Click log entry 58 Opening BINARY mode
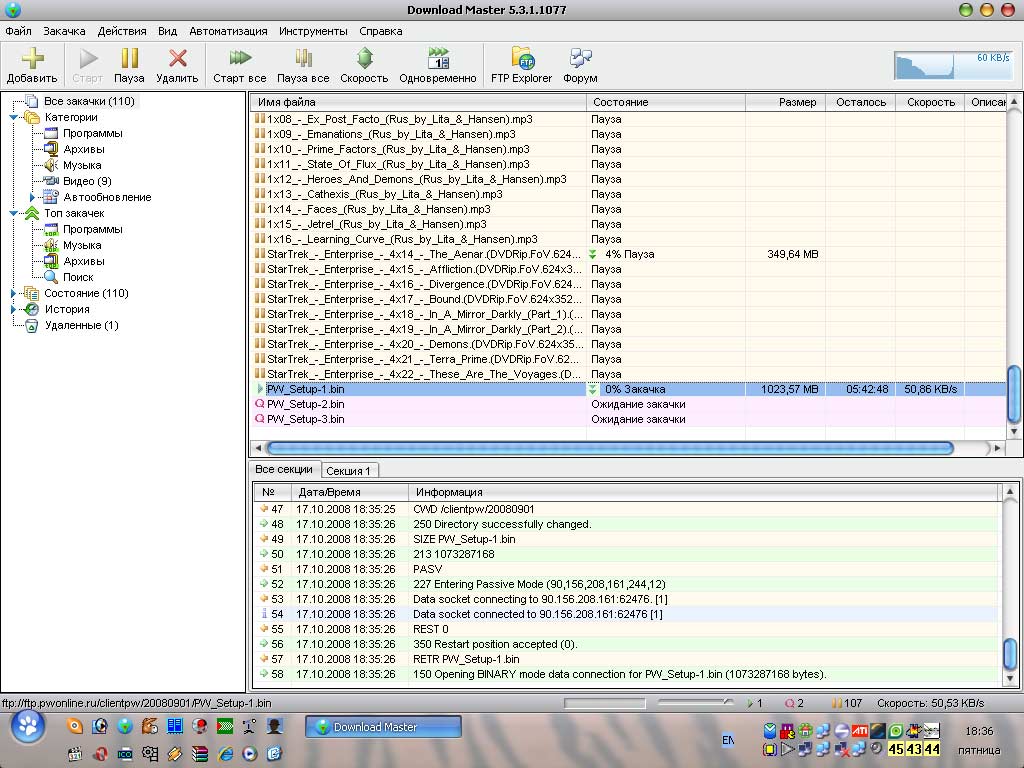The width and height of the screenshot is (1024, 768). [x=626, y=675]
